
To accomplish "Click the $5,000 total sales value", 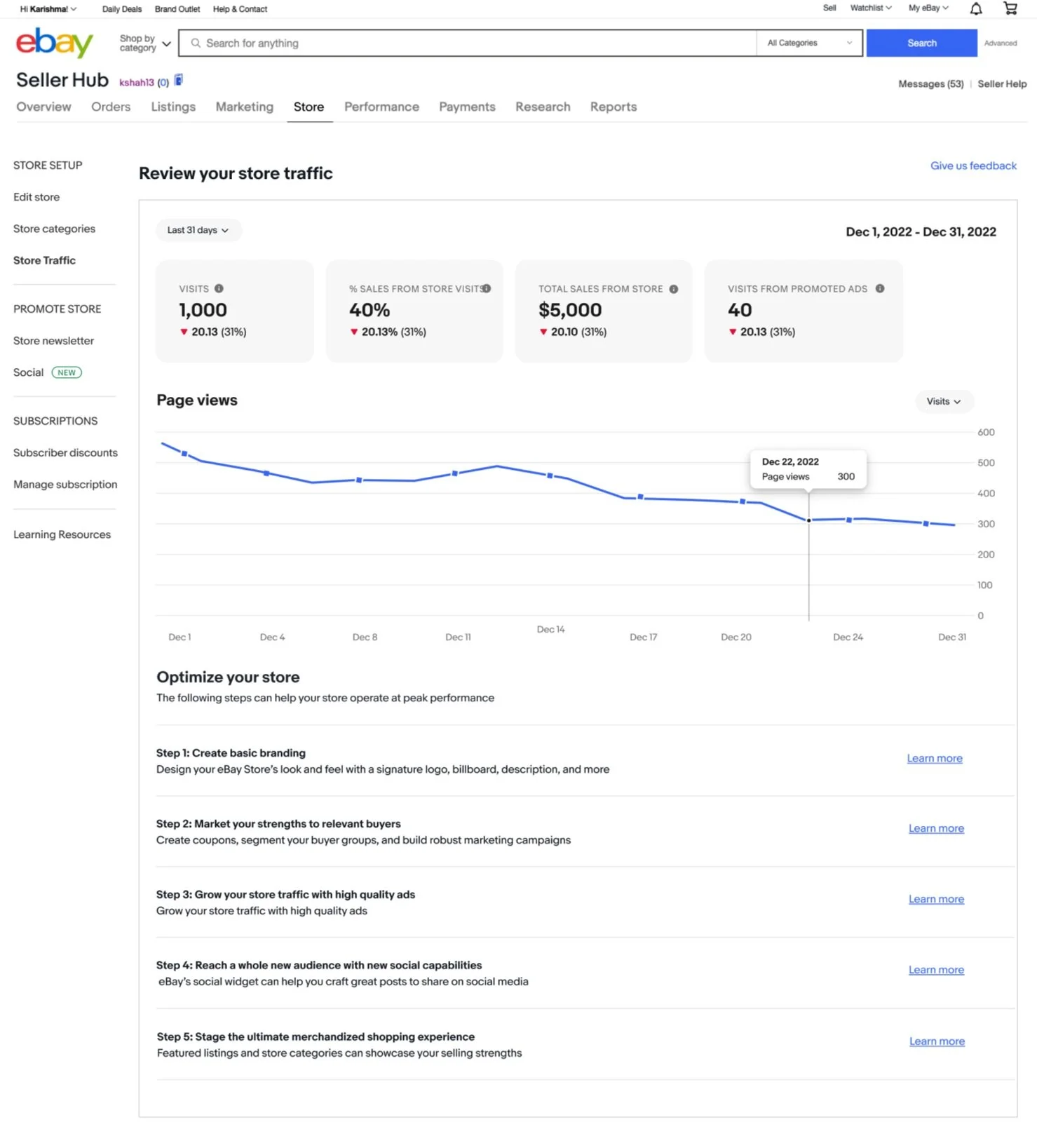I will 570,310.
